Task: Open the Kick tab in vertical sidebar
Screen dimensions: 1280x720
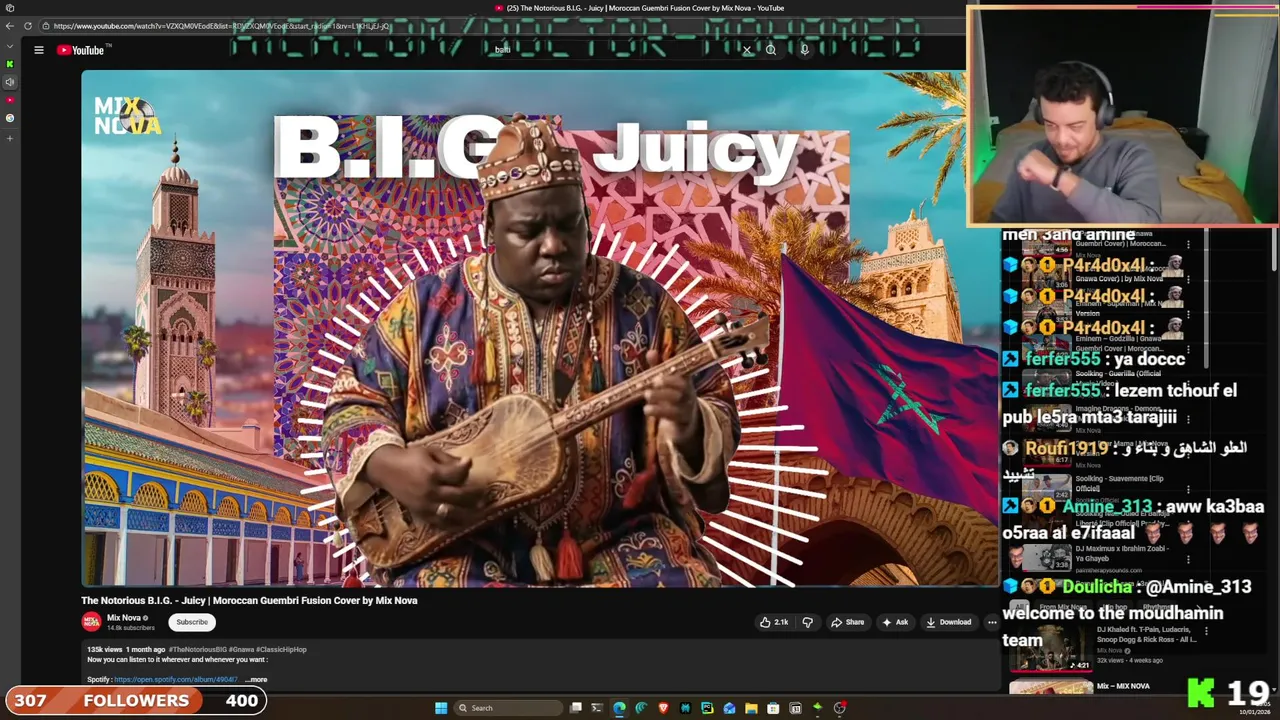Action: click(10, 64)
